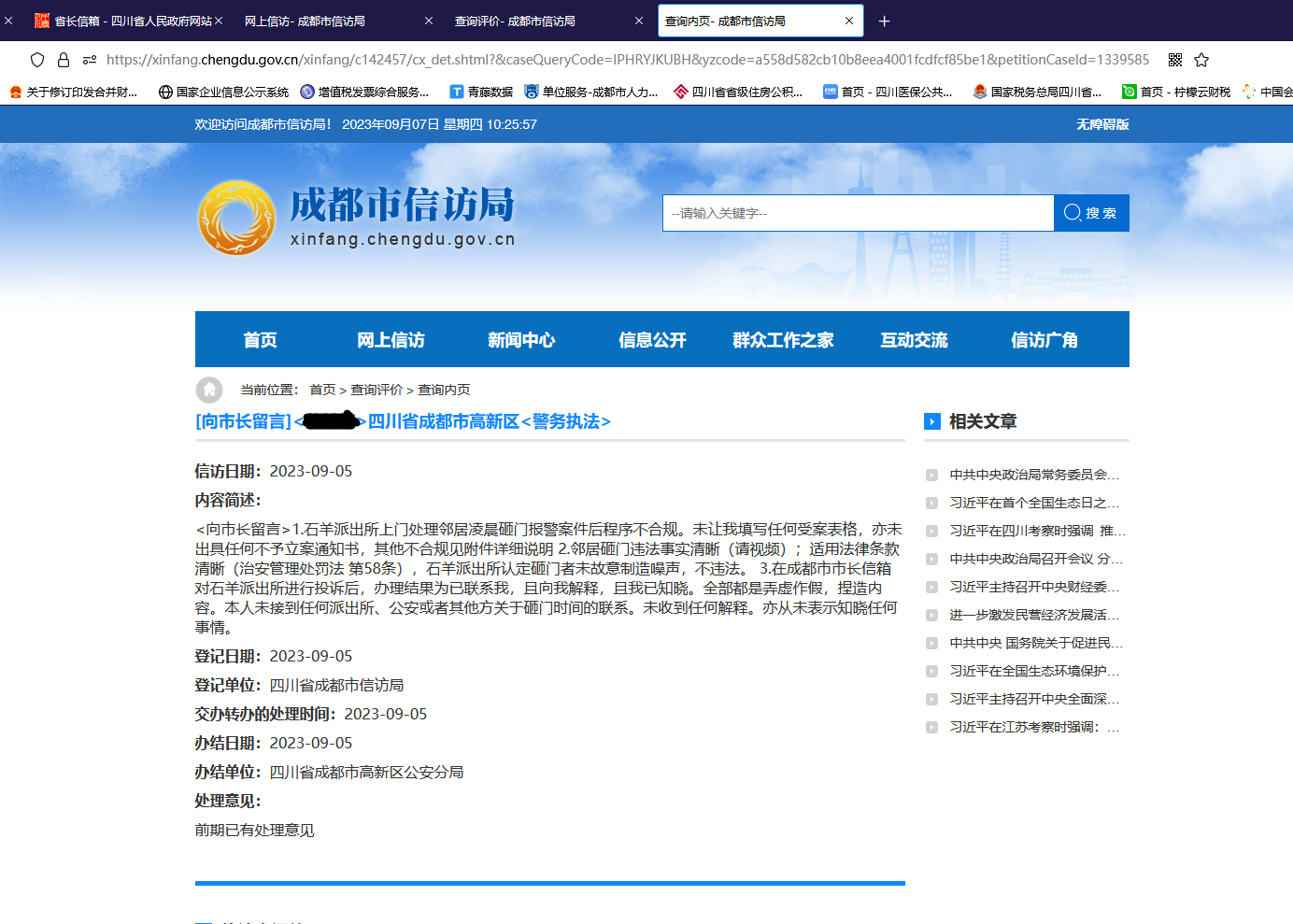This screenshot has width=1293, height=924.
Task: Open the 网上信访 navigation menu
Action: click(x=391, y=340)
